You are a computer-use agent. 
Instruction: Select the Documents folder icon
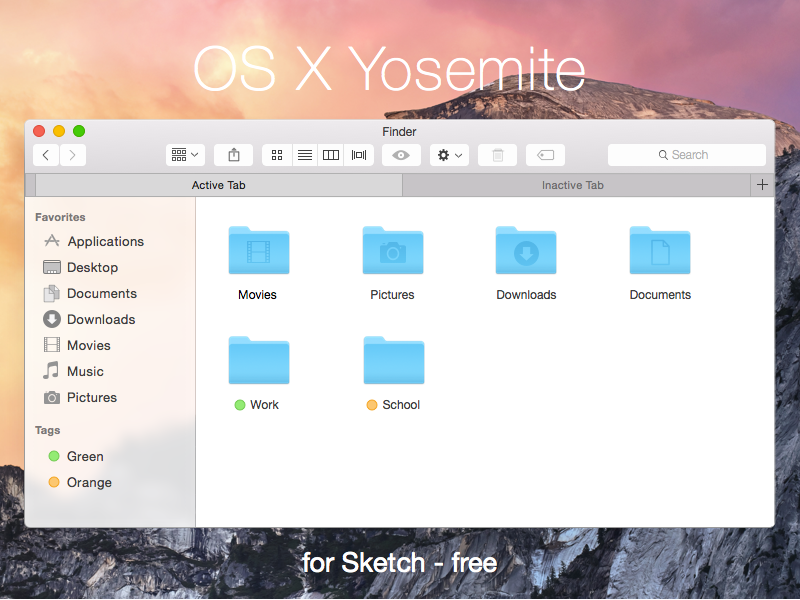point(660,251)
